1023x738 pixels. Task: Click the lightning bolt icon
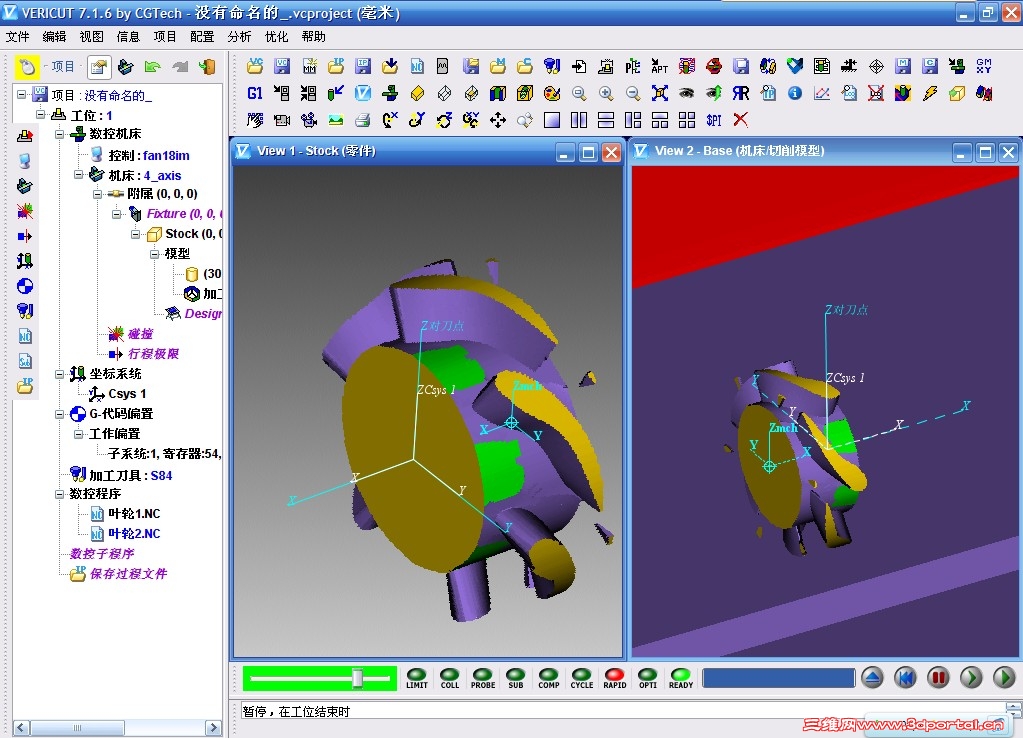pyautogui.click(x=930, y=93)
